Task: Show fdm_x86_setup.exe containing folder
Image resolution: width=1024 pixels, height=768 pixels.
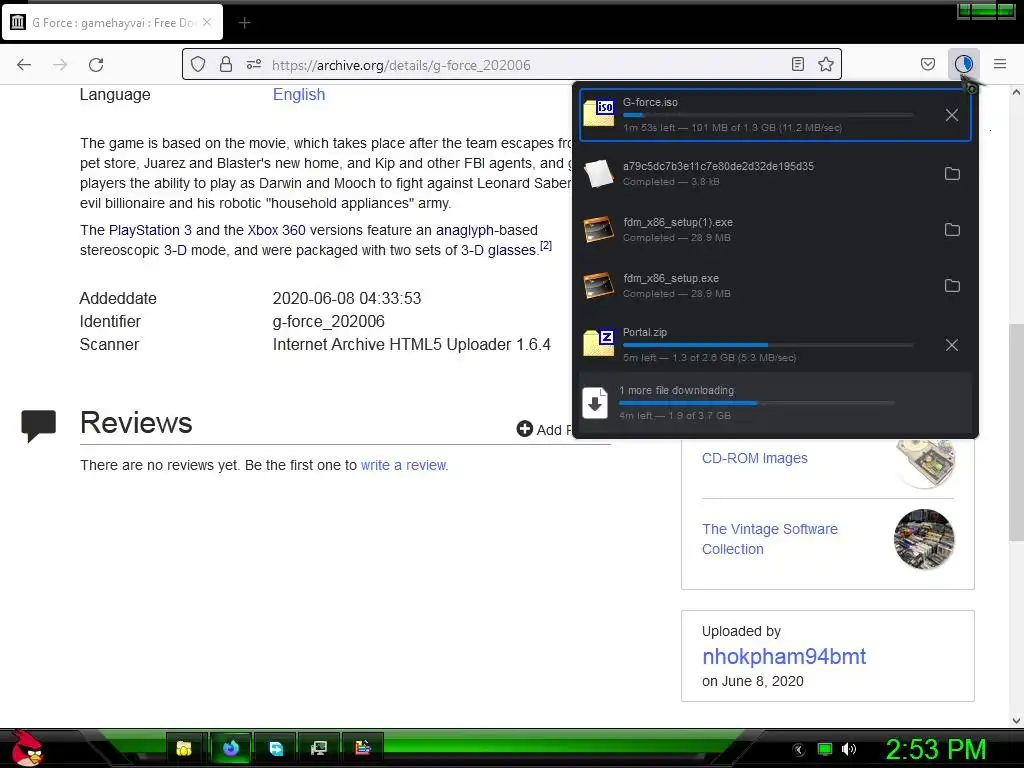Action: [x=952, y=286]
